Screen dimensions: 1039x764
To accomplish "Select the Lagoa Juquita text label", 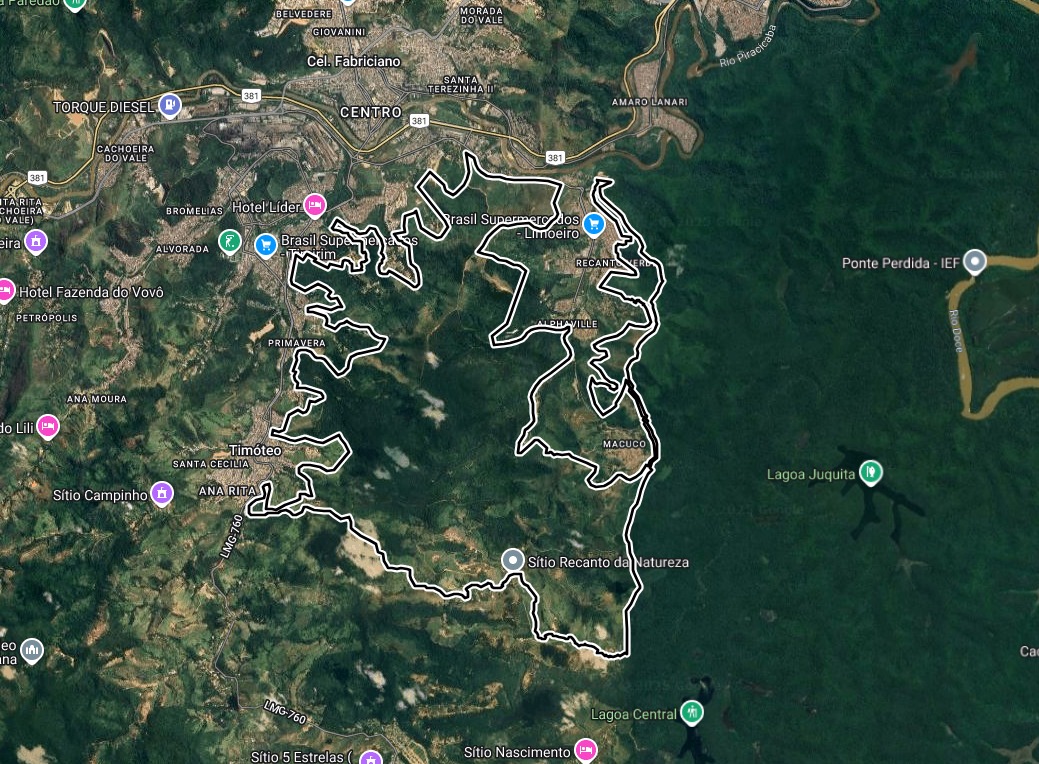I will (810, 474).
